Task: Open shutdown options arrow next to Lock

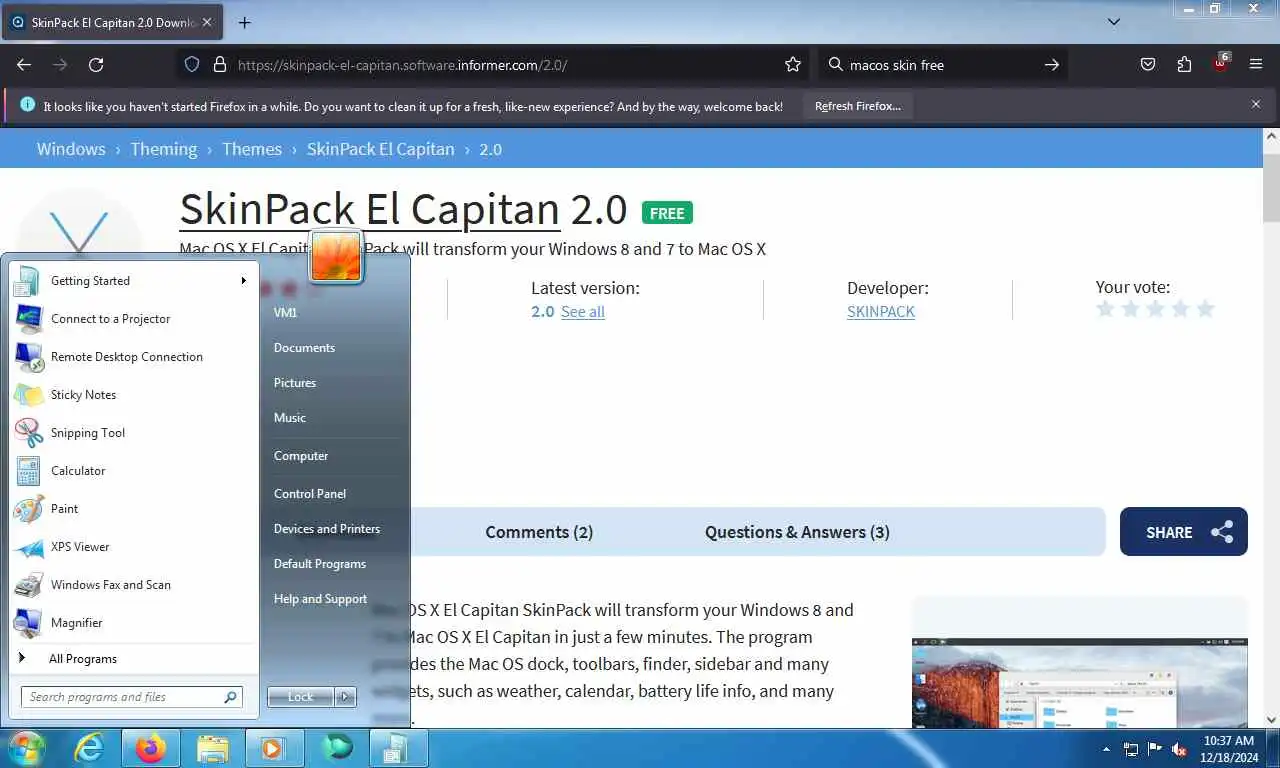Action: pos(346,697)
